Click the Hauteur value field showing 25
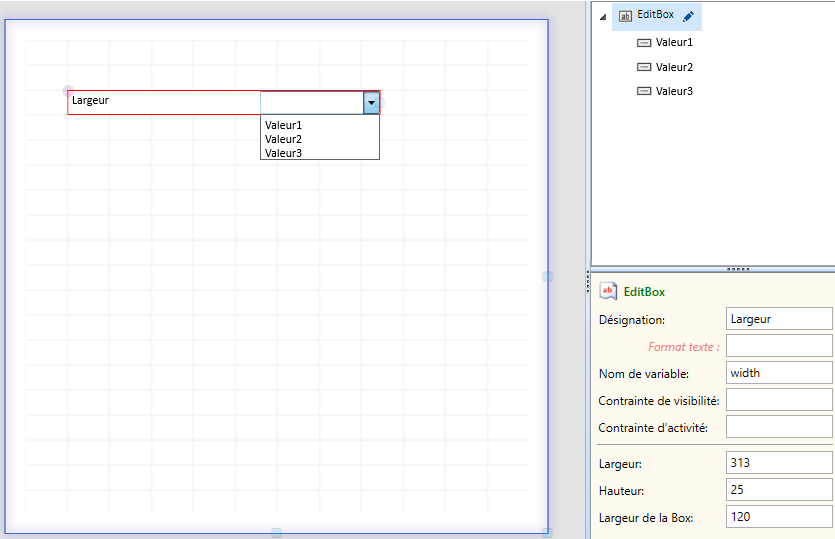 coord(779,490)
